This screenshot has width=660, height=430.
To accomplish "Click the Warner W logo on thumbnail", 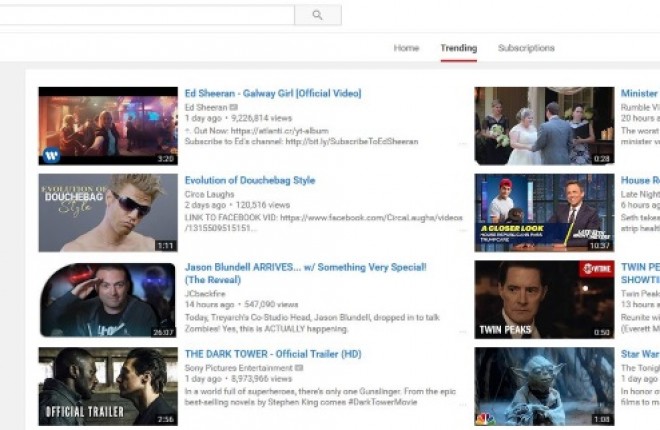I will pyautogui.click(x=51, y=156).
